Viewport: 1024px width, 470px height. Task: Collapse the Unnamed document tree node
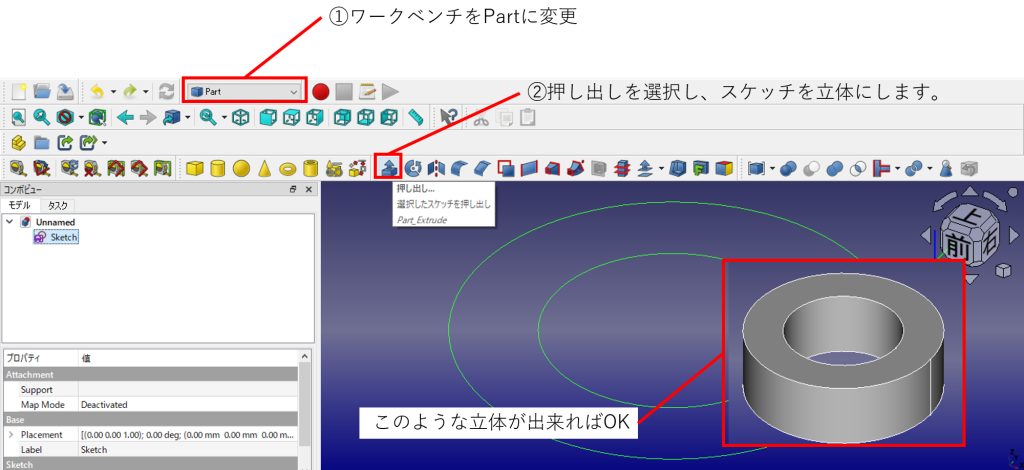coord(11,221)
